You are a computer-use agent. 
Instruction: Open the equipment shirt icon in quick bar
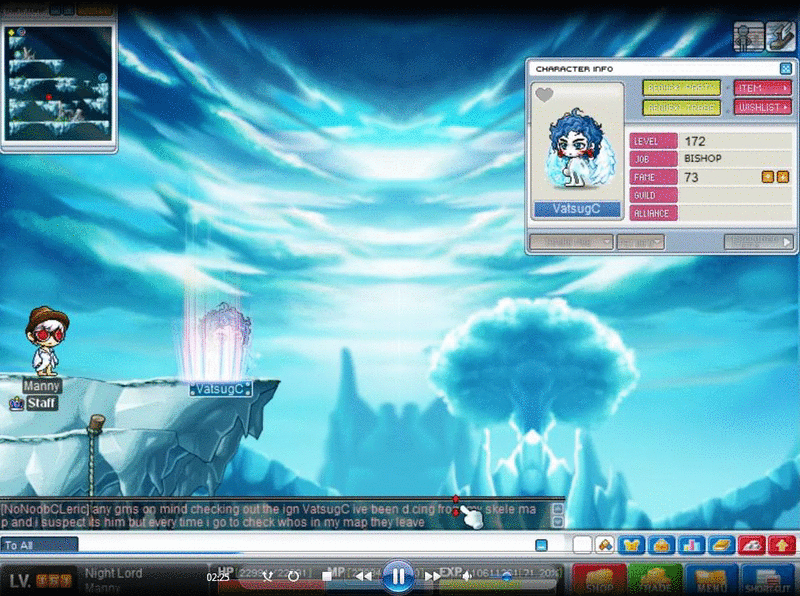(632, 545)
